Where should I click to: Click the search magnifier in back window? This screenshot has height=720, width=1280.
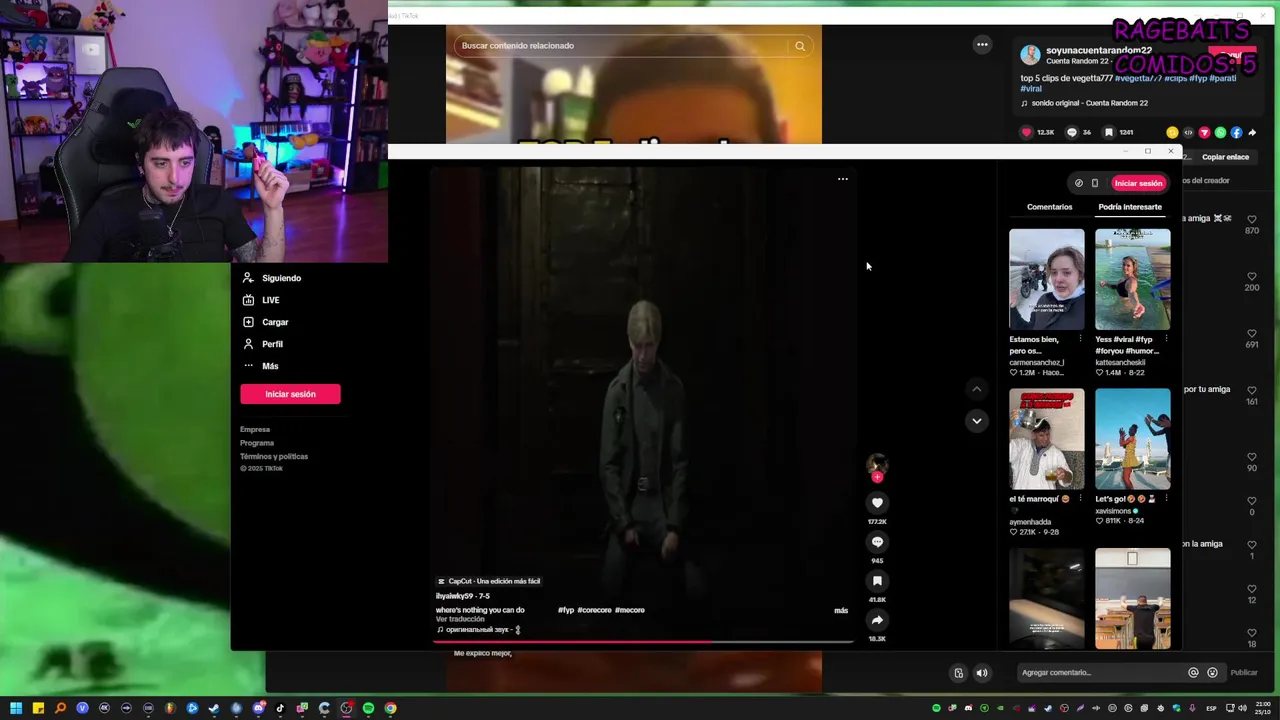coord(800,46)
